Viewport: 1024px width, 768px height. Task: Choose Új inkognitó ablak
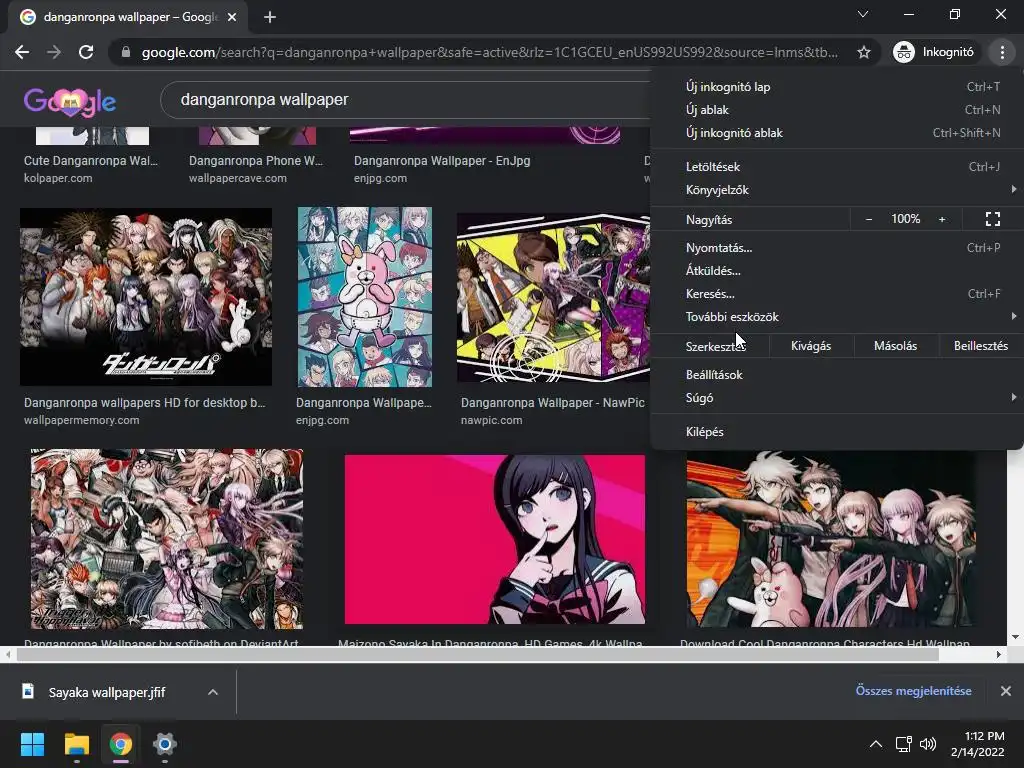pyautogui.click(x=837, y=133)
